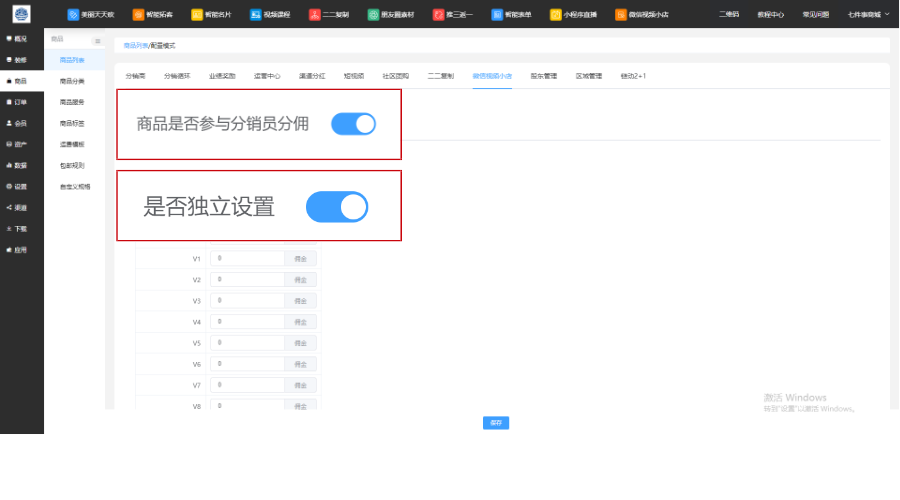
Task: Go to 装修 in the dark sidebar
Action: 17,60
